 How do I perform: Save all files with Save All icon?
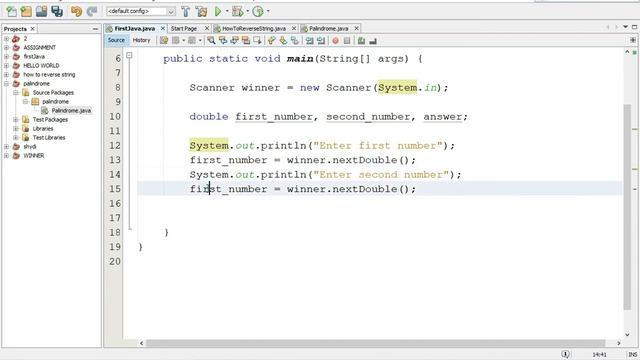(x=57, y=11)
